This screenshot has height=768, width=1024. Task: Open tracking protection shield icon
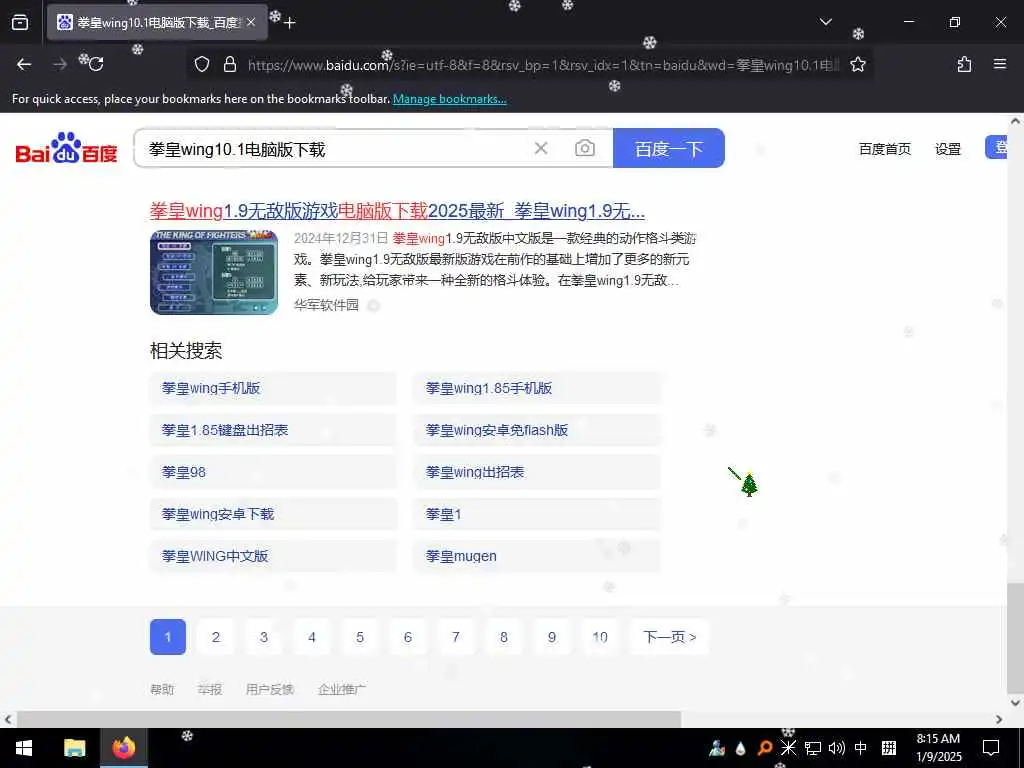[202, 64]
